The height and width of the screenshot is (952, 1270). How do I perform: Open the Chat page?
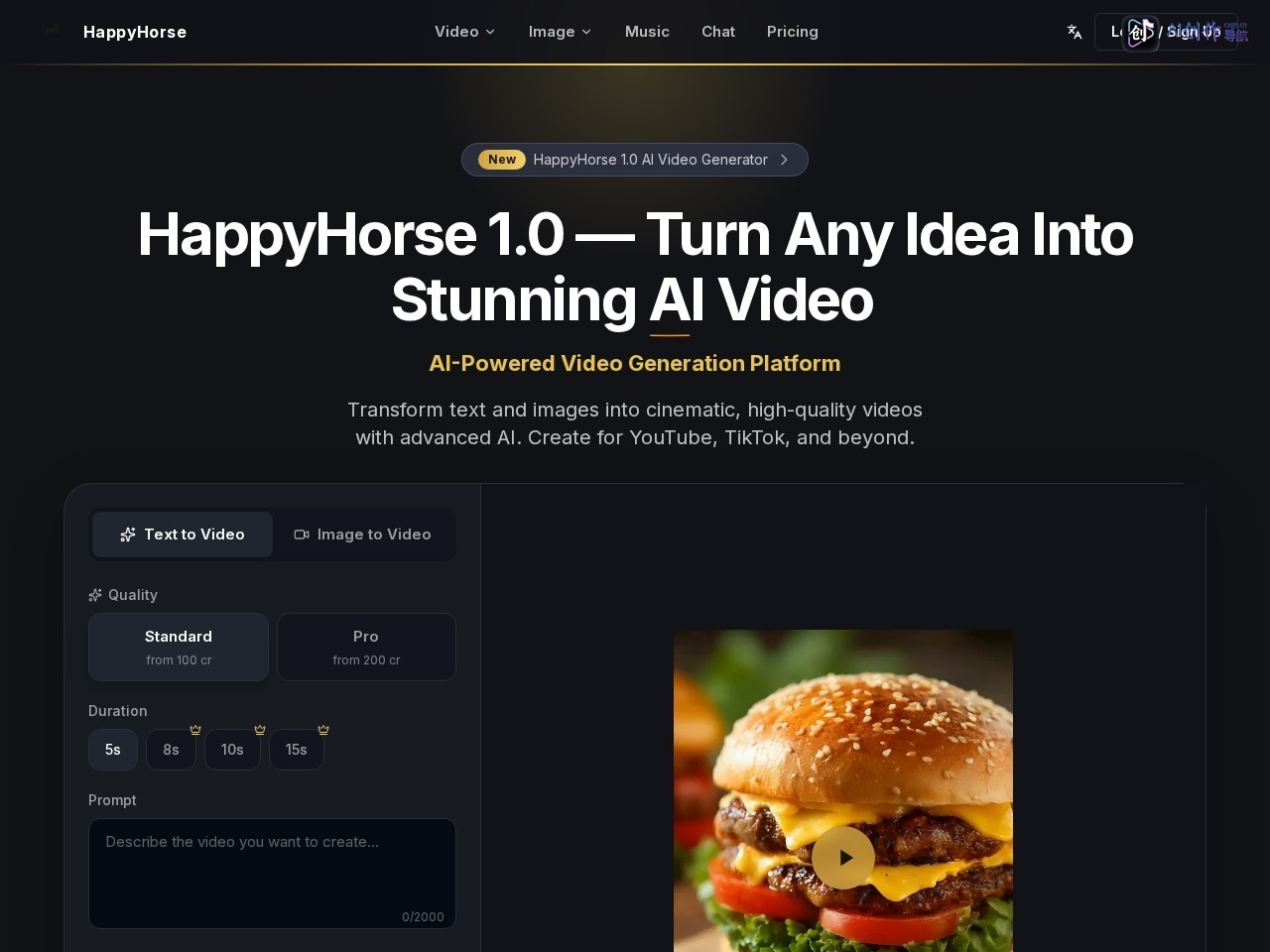tap(718, 32)
